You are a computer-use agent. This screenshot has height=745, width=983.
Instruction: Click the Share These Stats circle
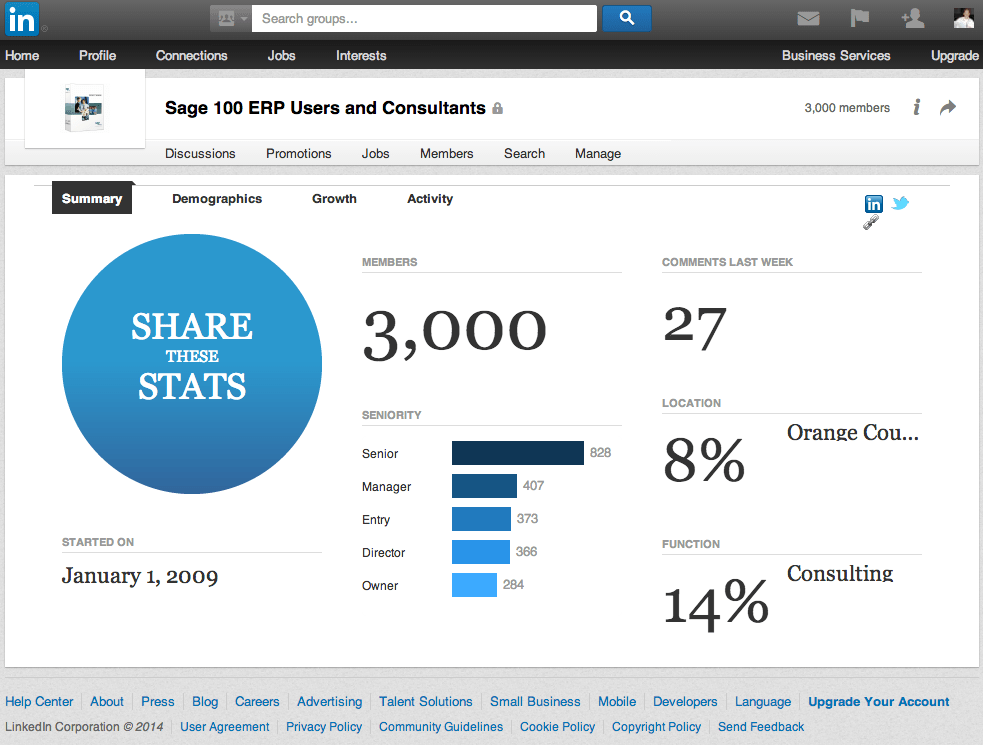pyautogui.click(x=192, y=364)
